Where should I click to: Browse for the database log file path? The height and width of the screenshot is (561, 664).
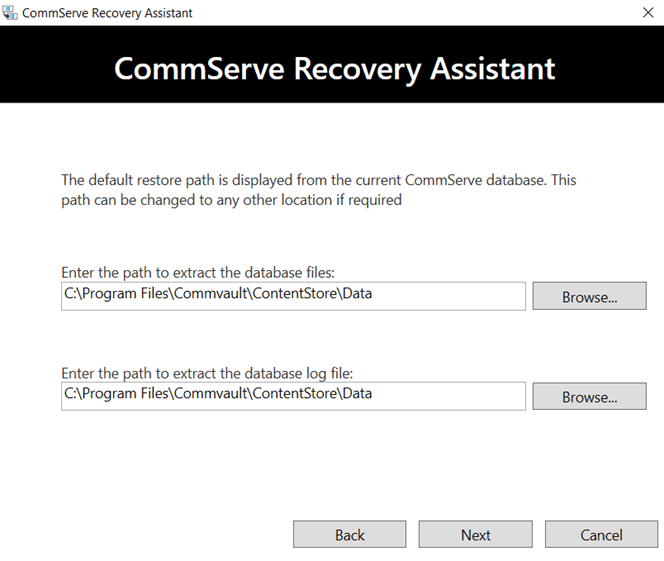pyautogui.click(x=589, y=396)
